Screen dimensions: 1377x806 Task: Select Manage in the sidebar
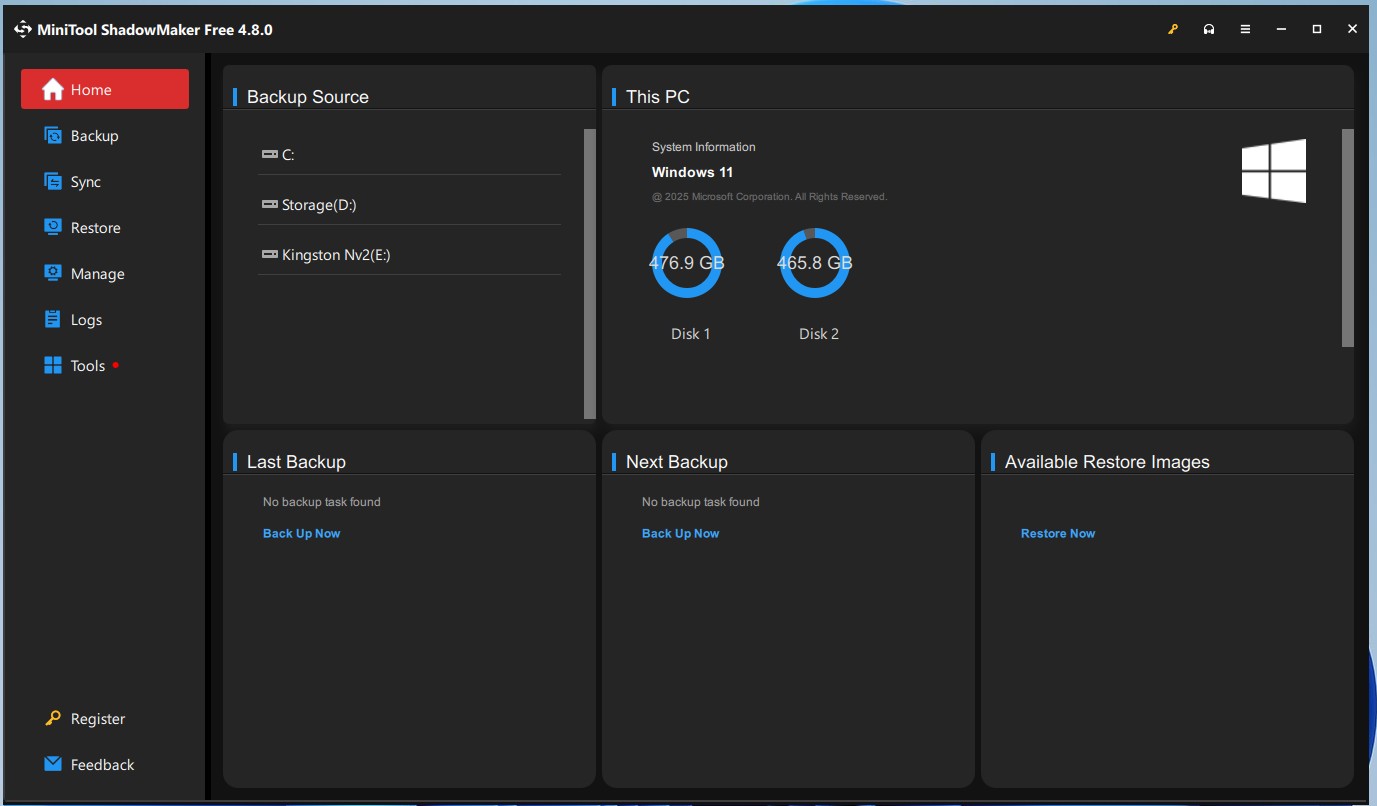[97, 274]
